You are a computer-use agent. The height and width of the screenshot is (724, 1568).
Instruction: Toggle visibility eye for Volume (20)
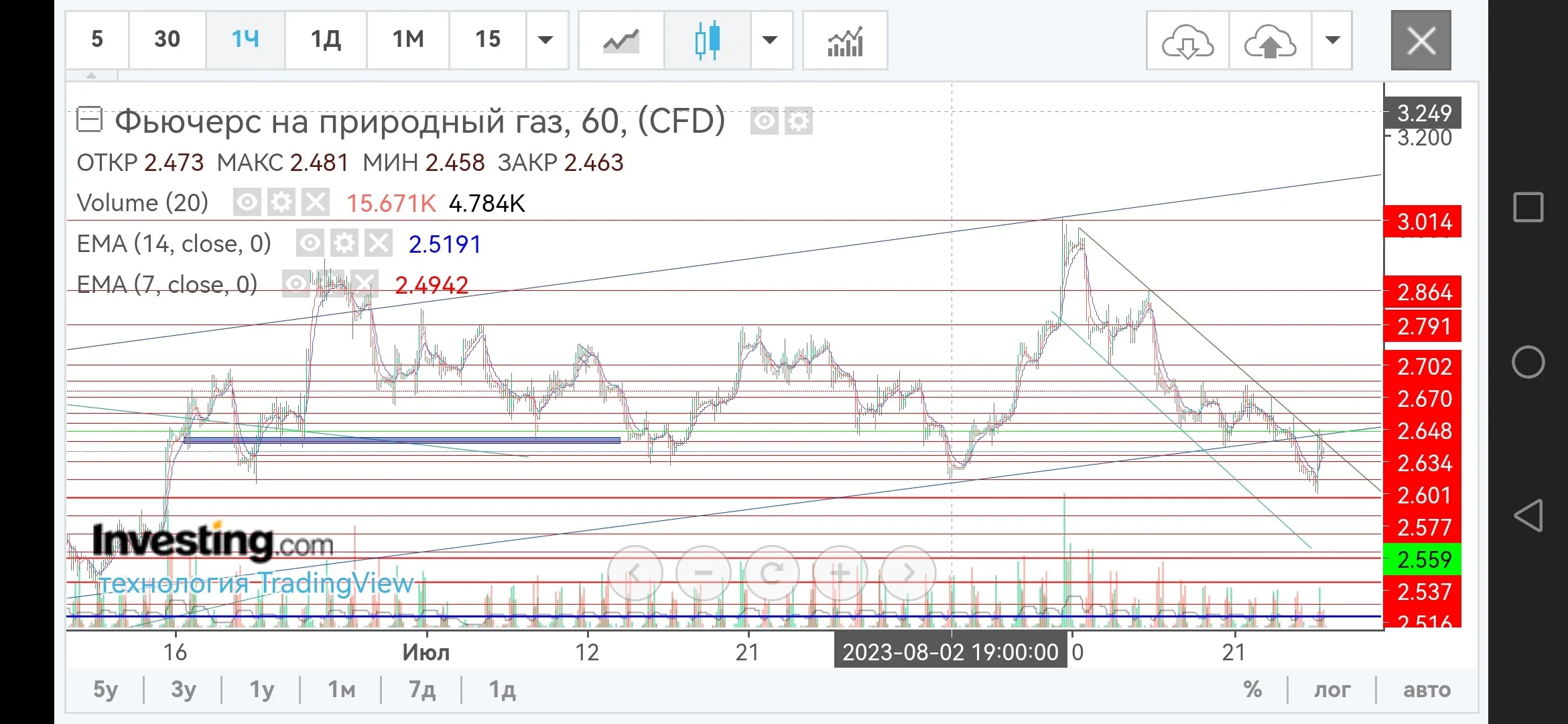pos(247,202)
